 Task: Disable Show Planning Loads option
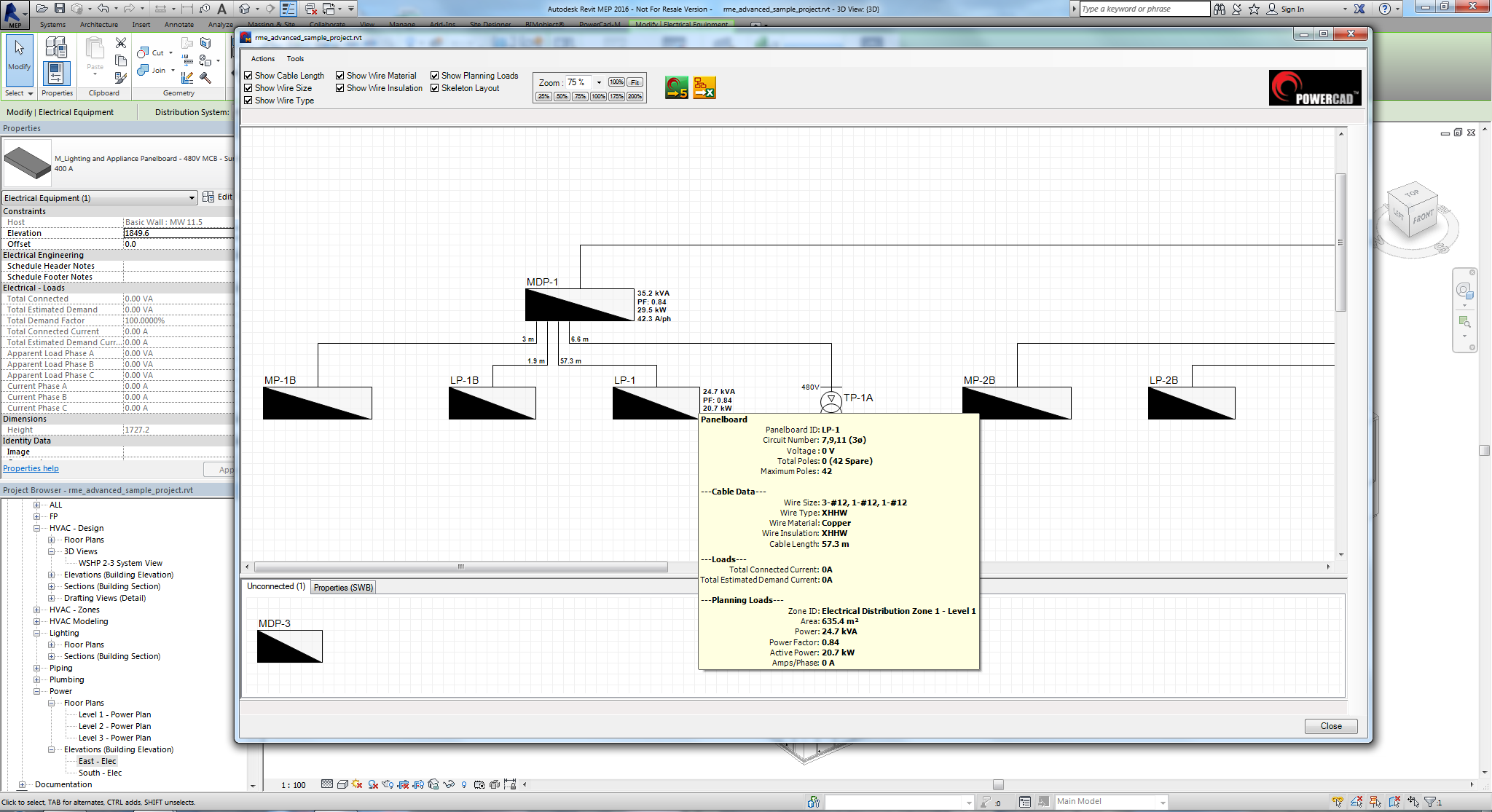435,76
